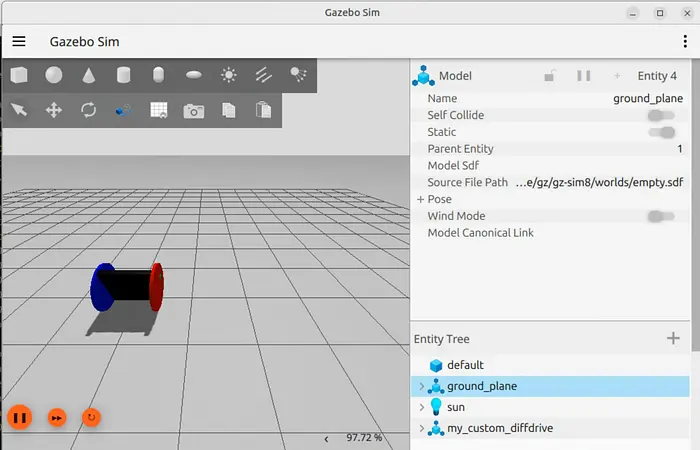
Task: Toggle the Static switch
Action: click(660, 132)
